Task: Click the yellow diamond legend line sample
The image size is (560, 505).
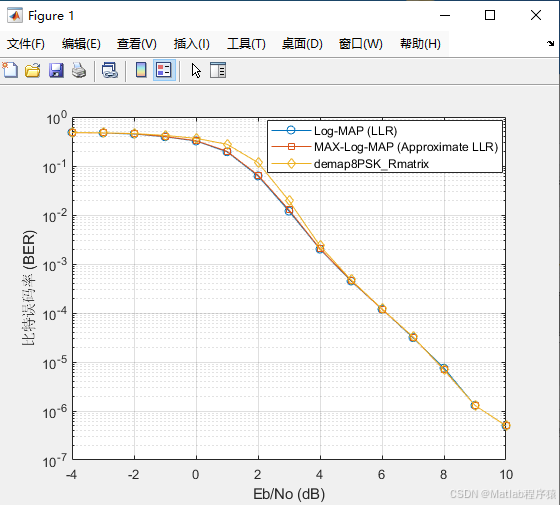Action: point(291,164)
